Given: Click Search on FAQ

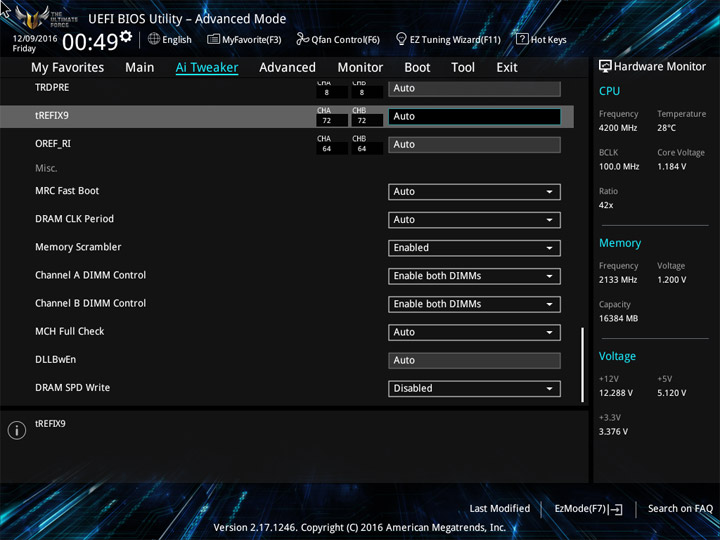Looking at the screenshot, I should tap(680, 509).
